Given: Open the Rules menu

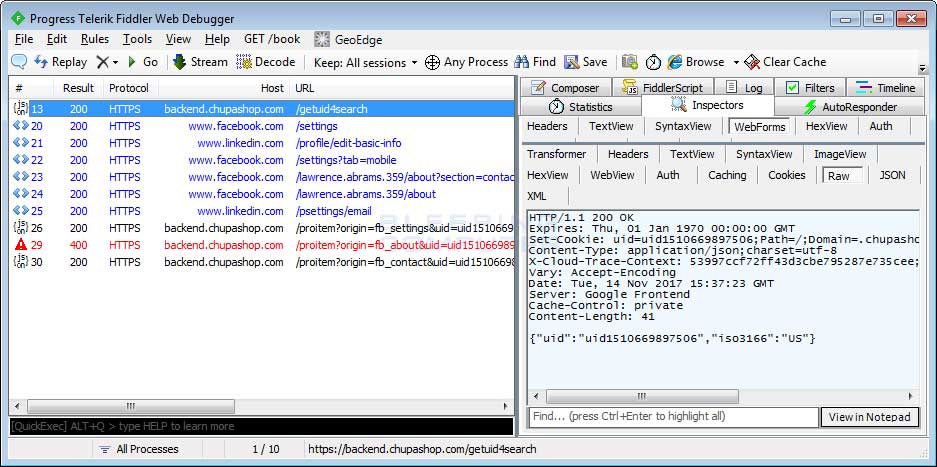Looking at the screenshot, I should [x=95, y=39].
